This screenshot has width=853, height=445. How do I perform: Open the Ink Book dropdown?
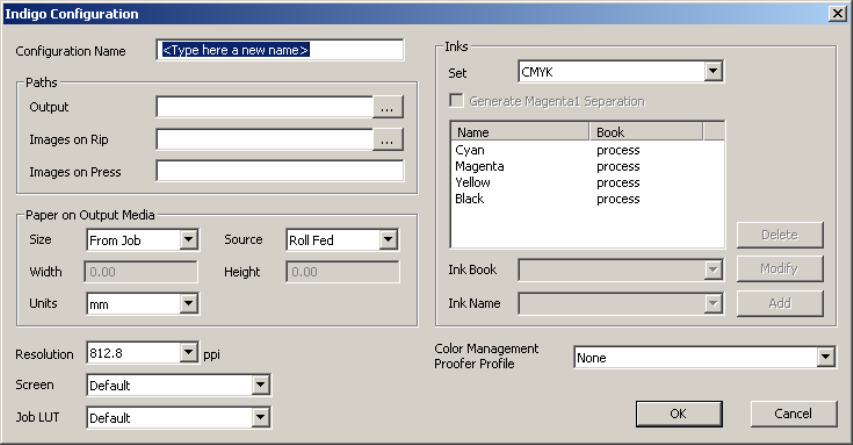[621, 270]
